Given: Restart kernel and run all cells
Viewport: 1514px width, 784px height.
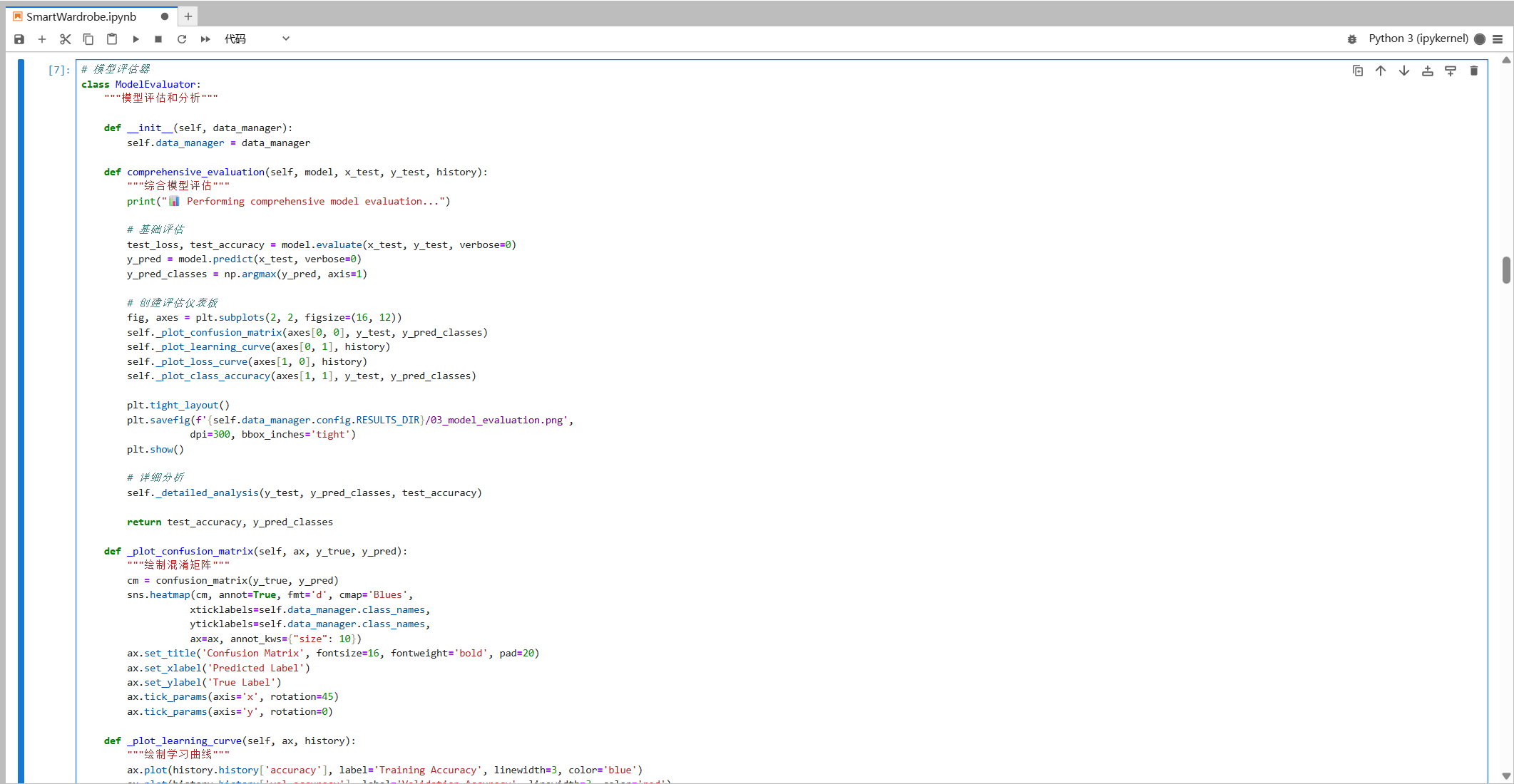Looking at the screenshot, I should (x=205, y=39).
